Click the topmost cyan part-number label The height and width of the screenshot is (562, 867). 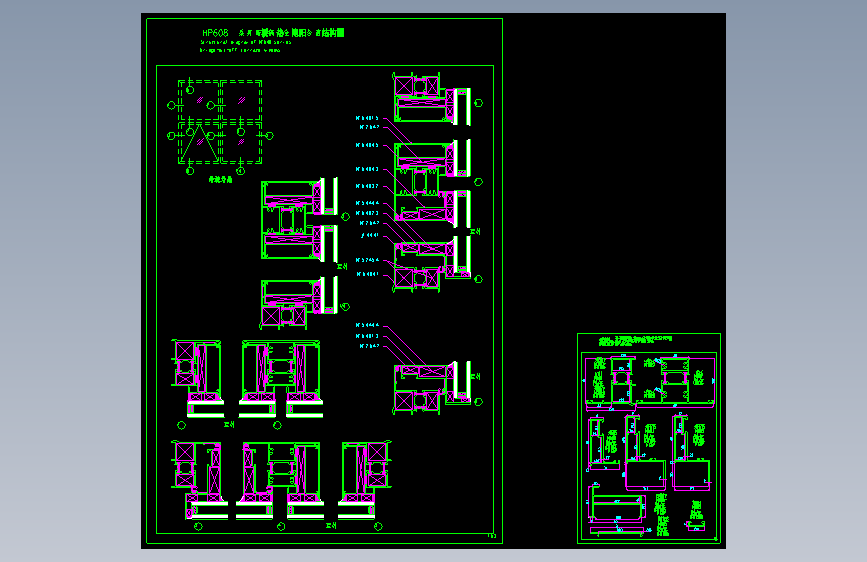point(367,118)
